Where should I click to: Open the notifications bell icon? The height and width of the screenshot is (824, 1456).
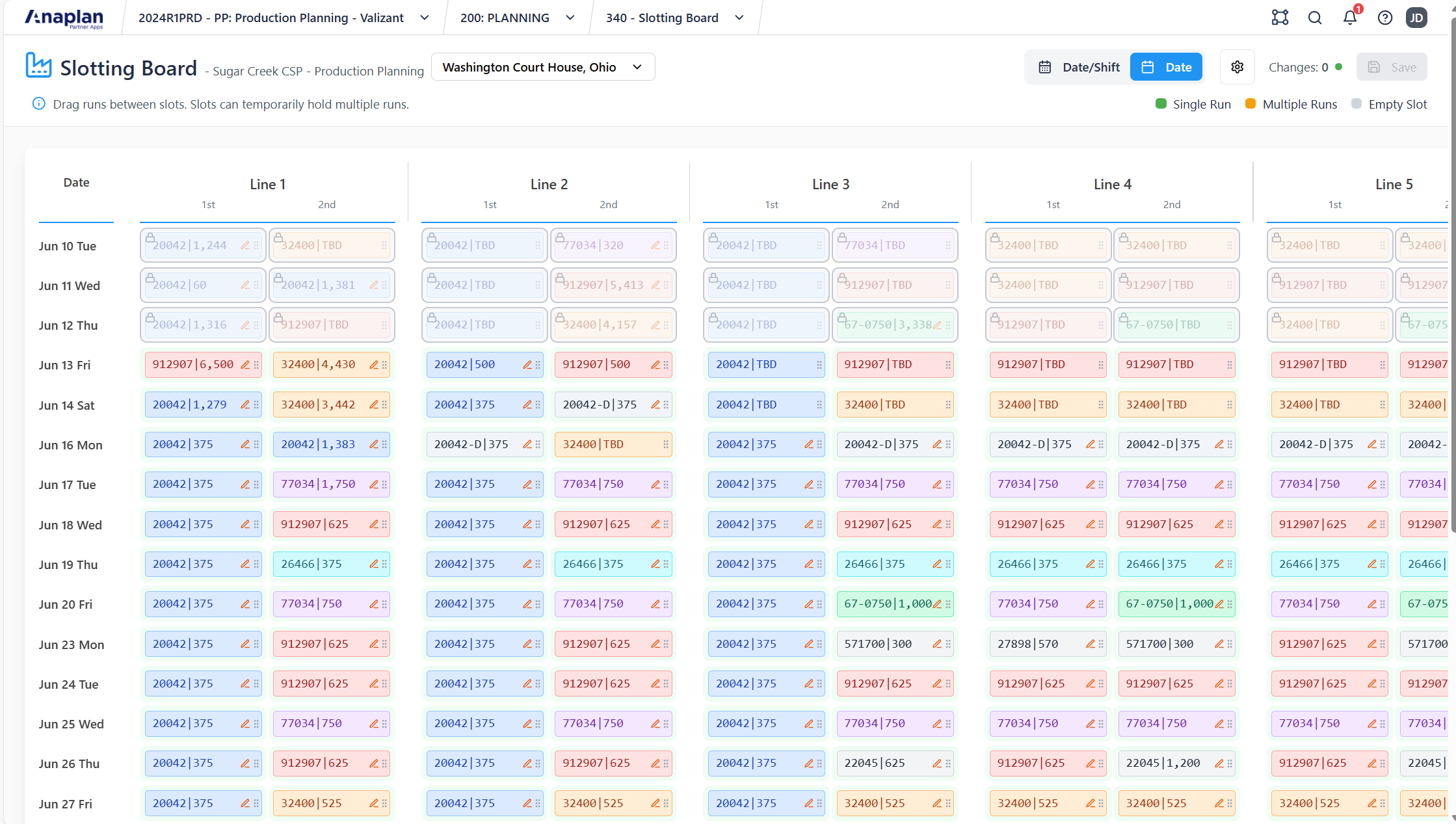(x=1349, y=18)
